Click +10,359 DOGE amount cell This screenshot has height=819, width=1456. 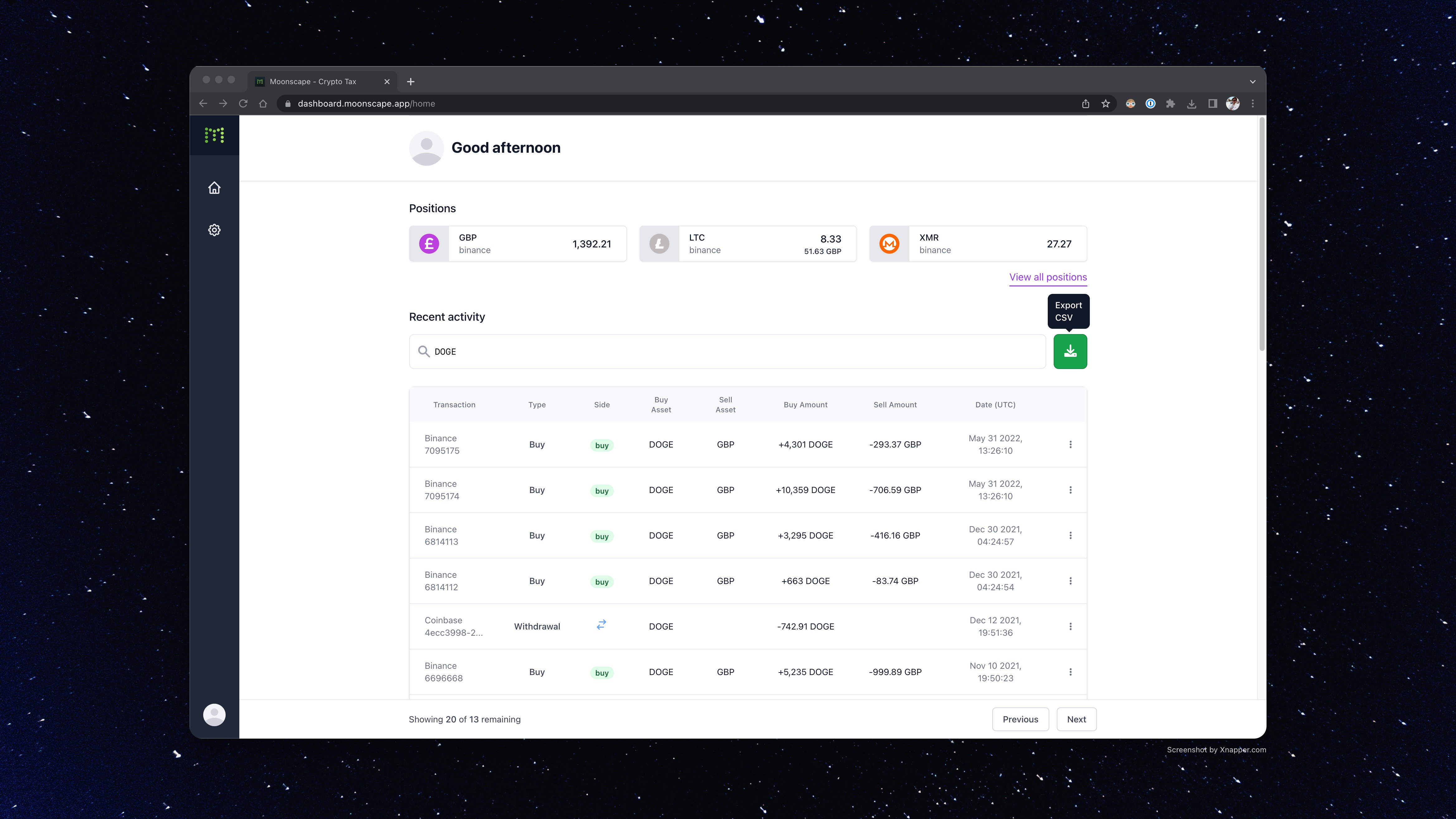pyautogui.click(x=805, y=490)
